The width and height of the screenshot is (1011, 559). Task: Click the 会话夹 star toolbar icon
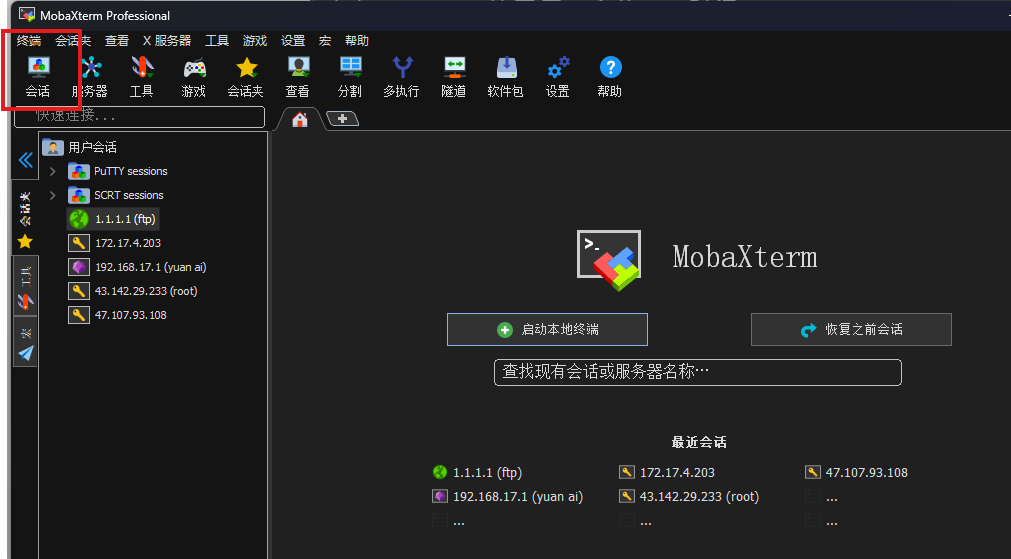coord(246,77)
